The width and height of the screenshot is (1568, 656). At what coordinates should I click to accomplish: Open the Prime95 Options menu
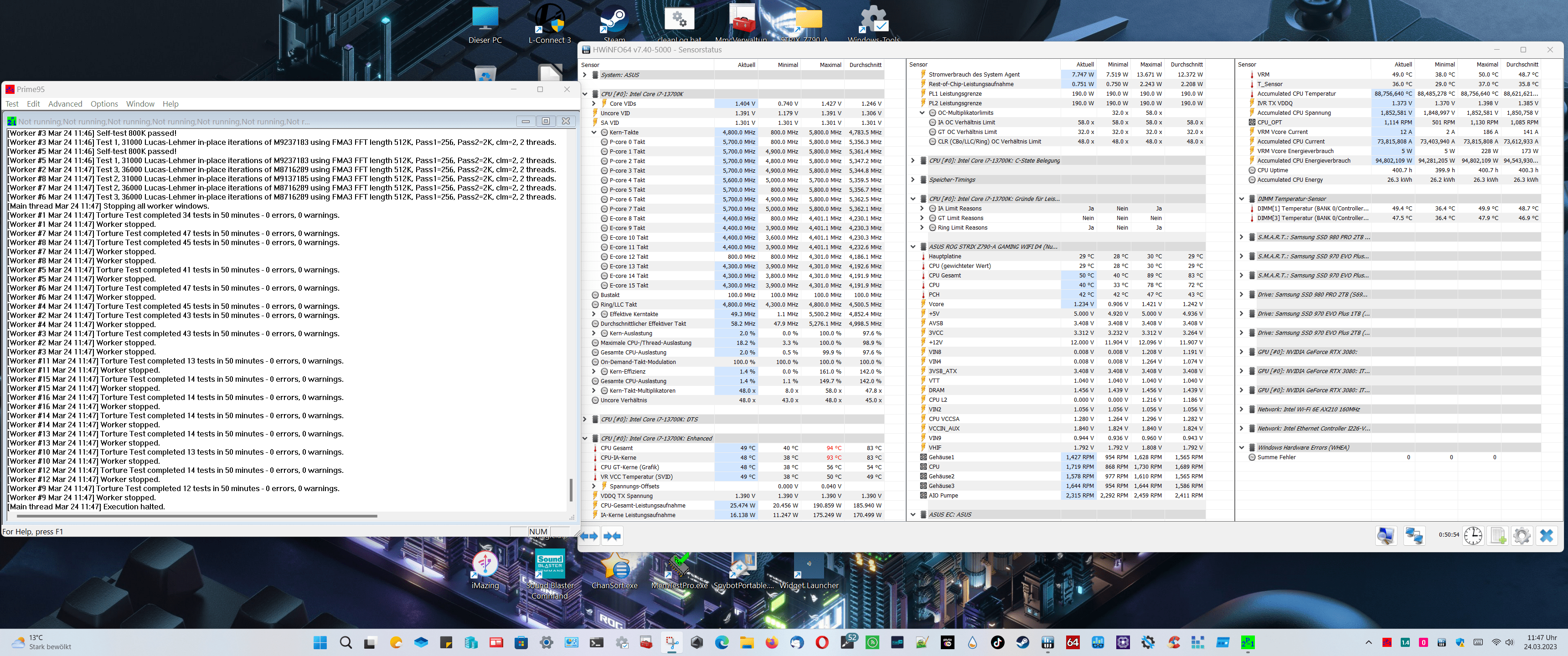(x=104, y=104)
